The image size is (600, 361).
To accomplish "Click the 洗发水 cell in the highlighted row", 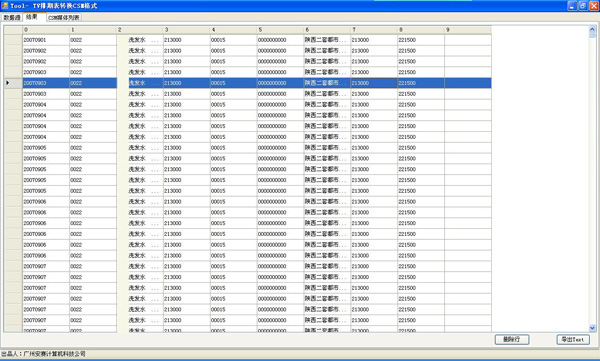I will [x=140, y=83].
